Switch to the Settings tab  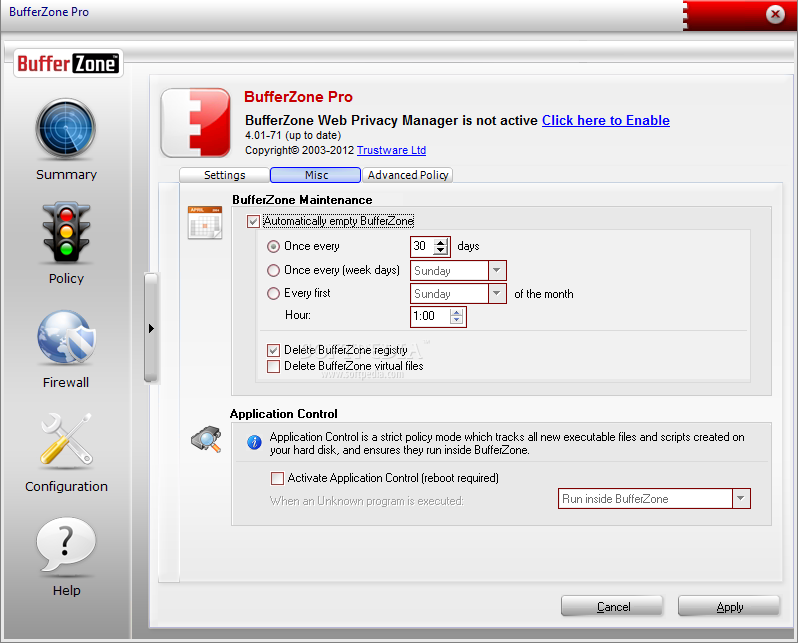coord(224,175)
